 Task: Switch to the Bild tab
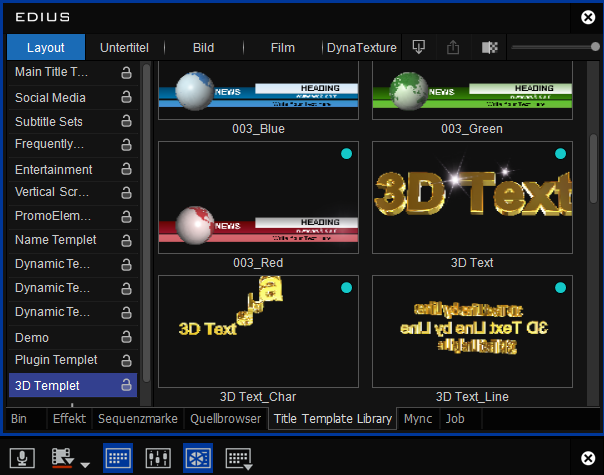click(x=203, y=47)
